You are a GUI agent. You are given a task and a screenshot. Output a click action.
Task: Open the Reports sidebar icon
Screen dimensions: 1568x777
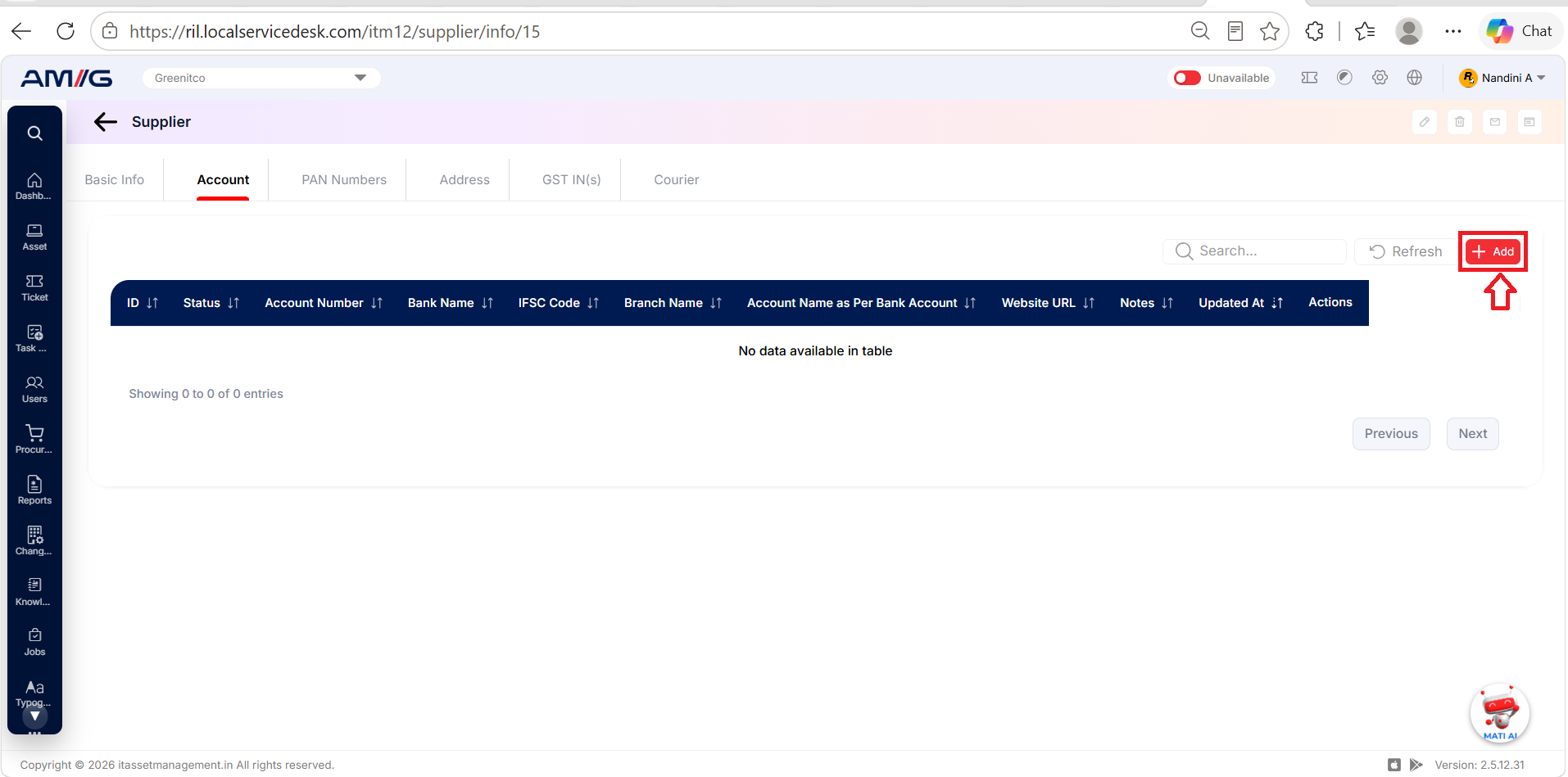(34, 490)
